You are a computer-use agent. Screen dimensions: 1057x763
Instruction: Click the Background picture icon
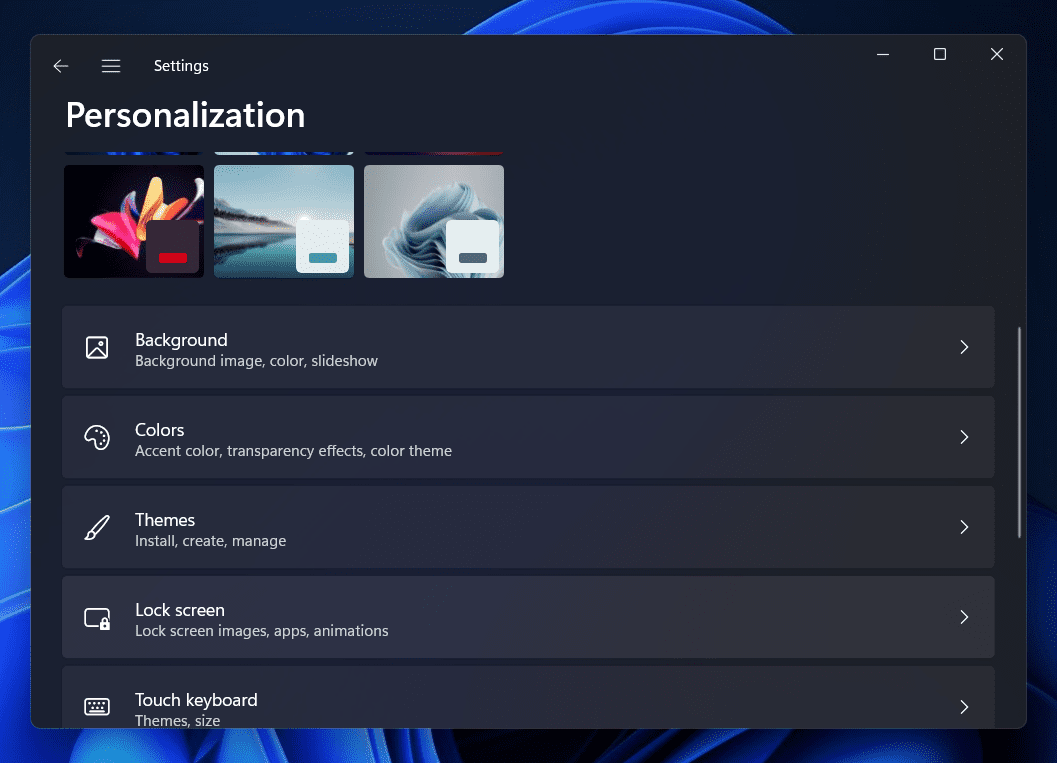[97, 347]
